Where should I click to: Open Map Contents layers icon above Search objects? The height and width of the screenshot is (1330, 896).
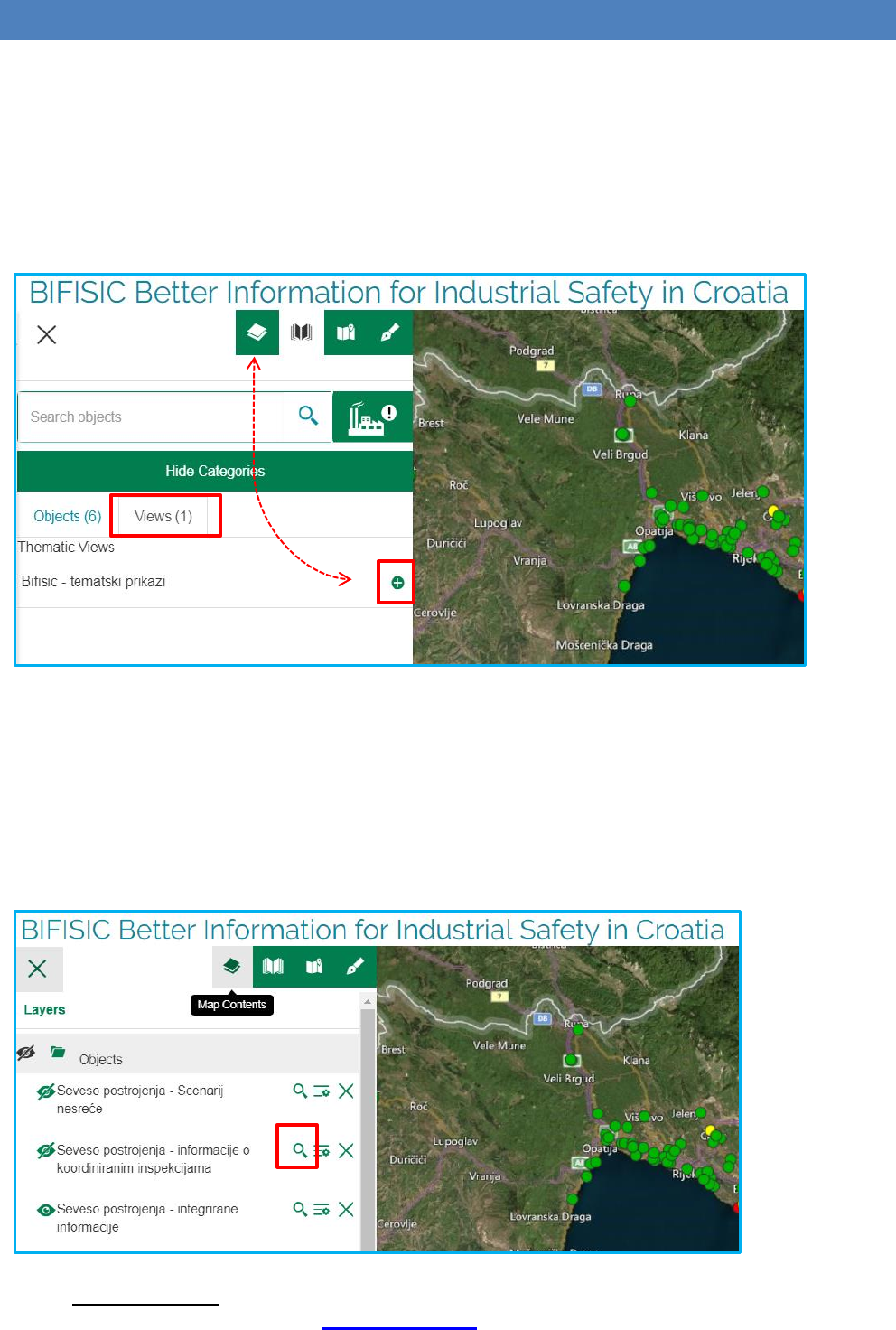[257, 332]
